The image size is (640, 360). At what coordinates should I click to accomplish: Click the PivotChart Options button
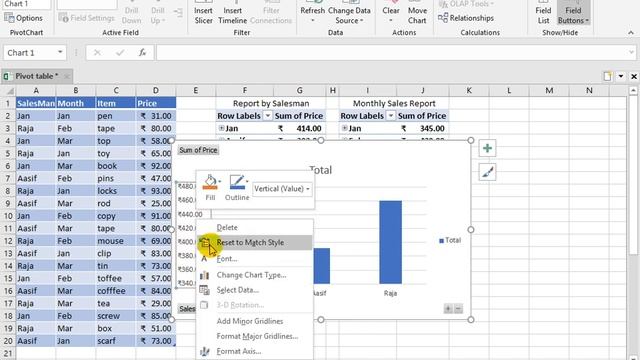click(23, 18)
